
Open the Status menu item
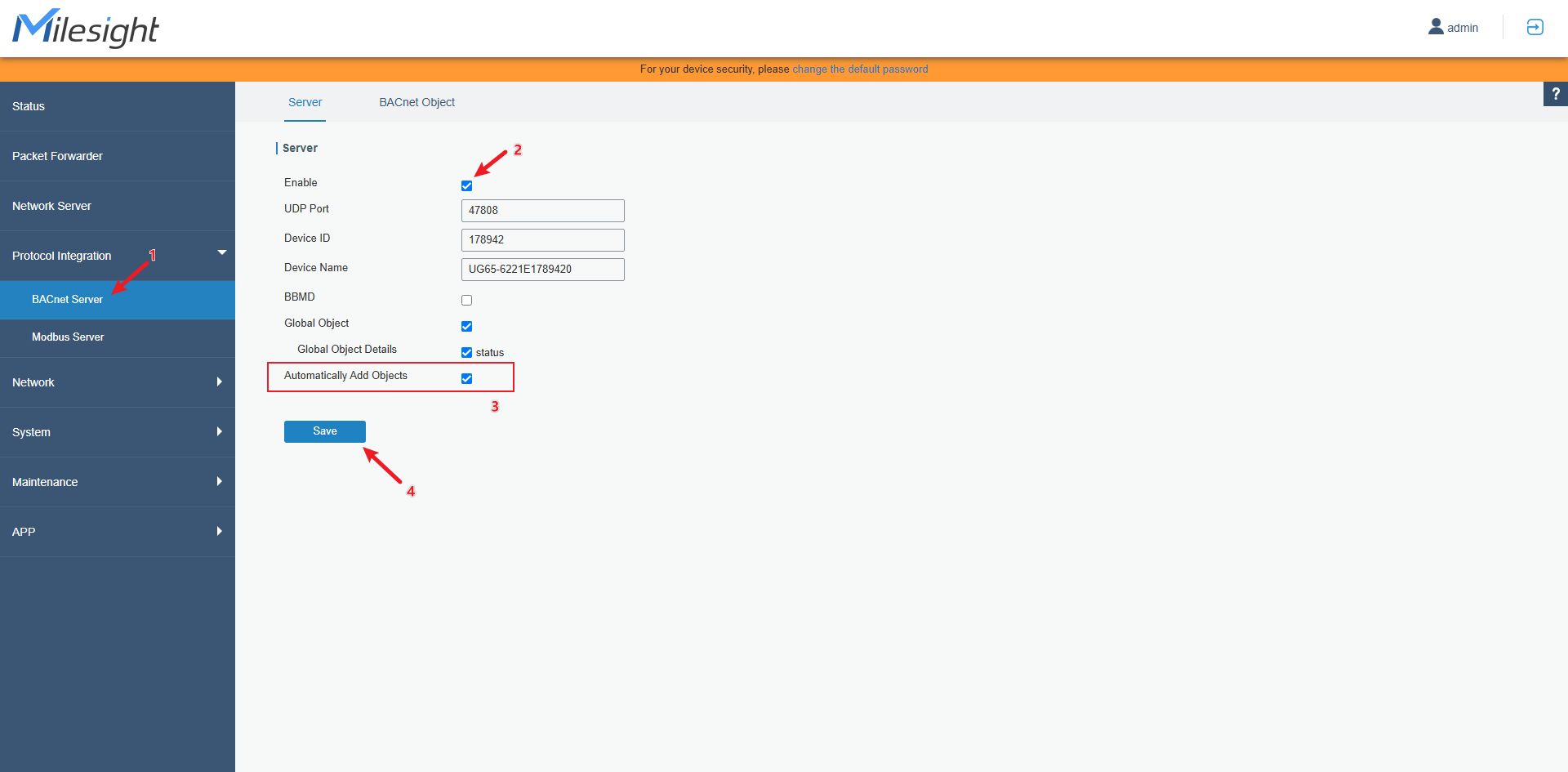[x=118, y=106]
